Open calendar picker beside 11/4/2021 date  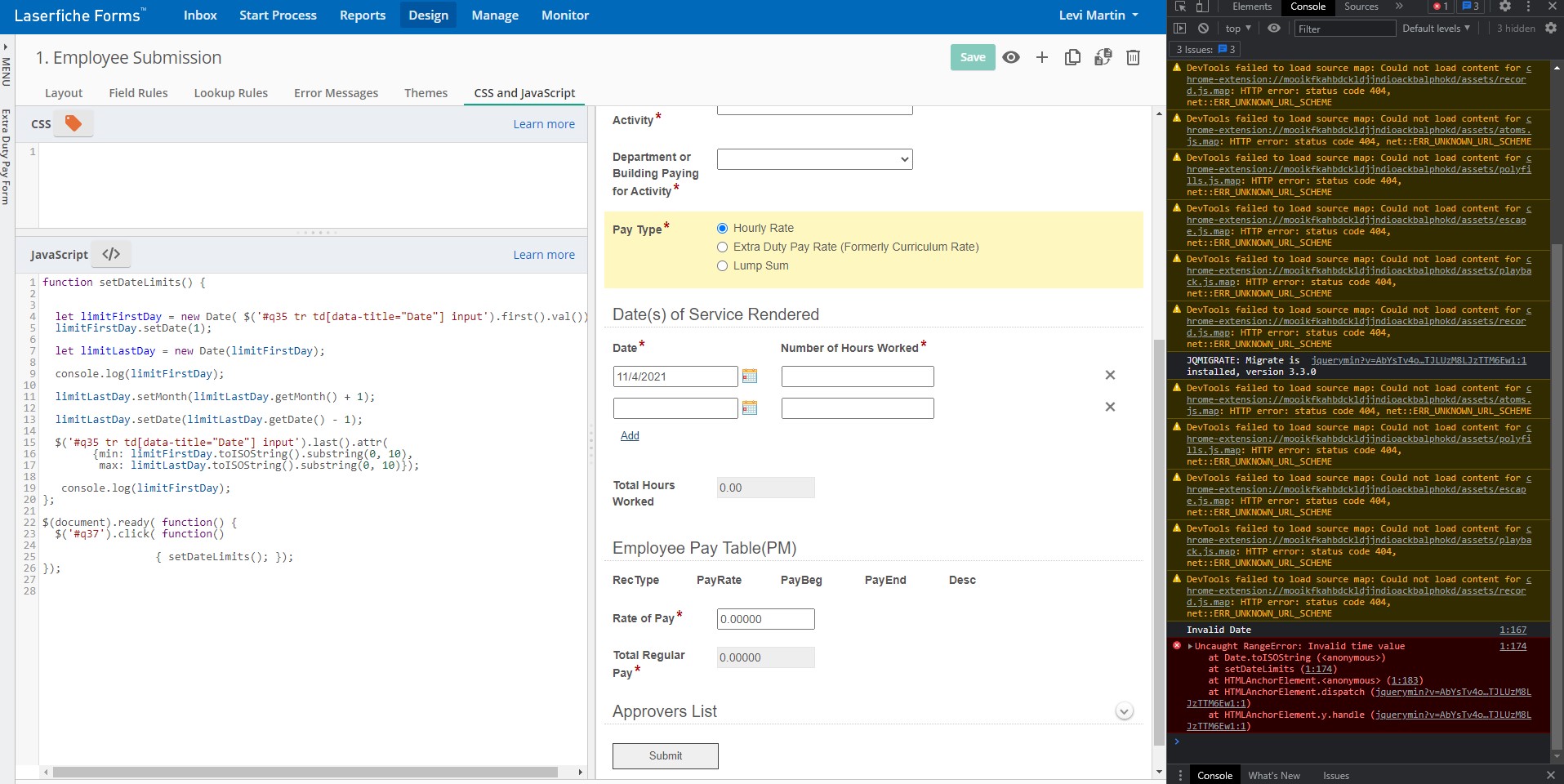[x=749, y=376]
